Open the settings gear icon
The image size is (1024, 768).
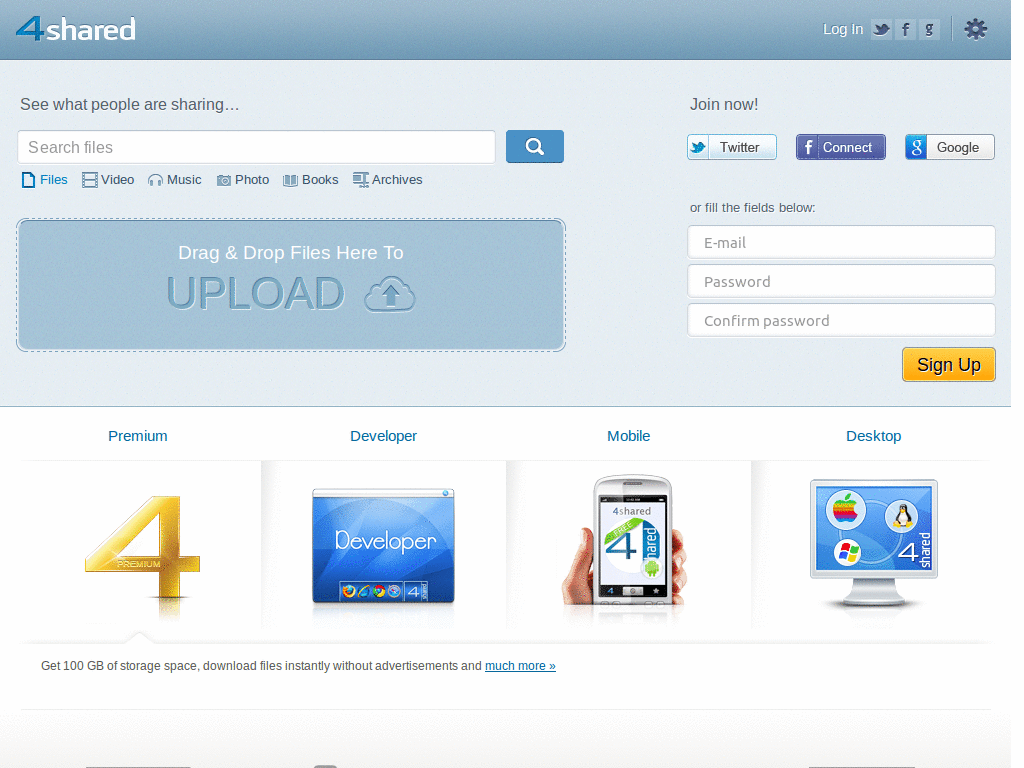976,29
